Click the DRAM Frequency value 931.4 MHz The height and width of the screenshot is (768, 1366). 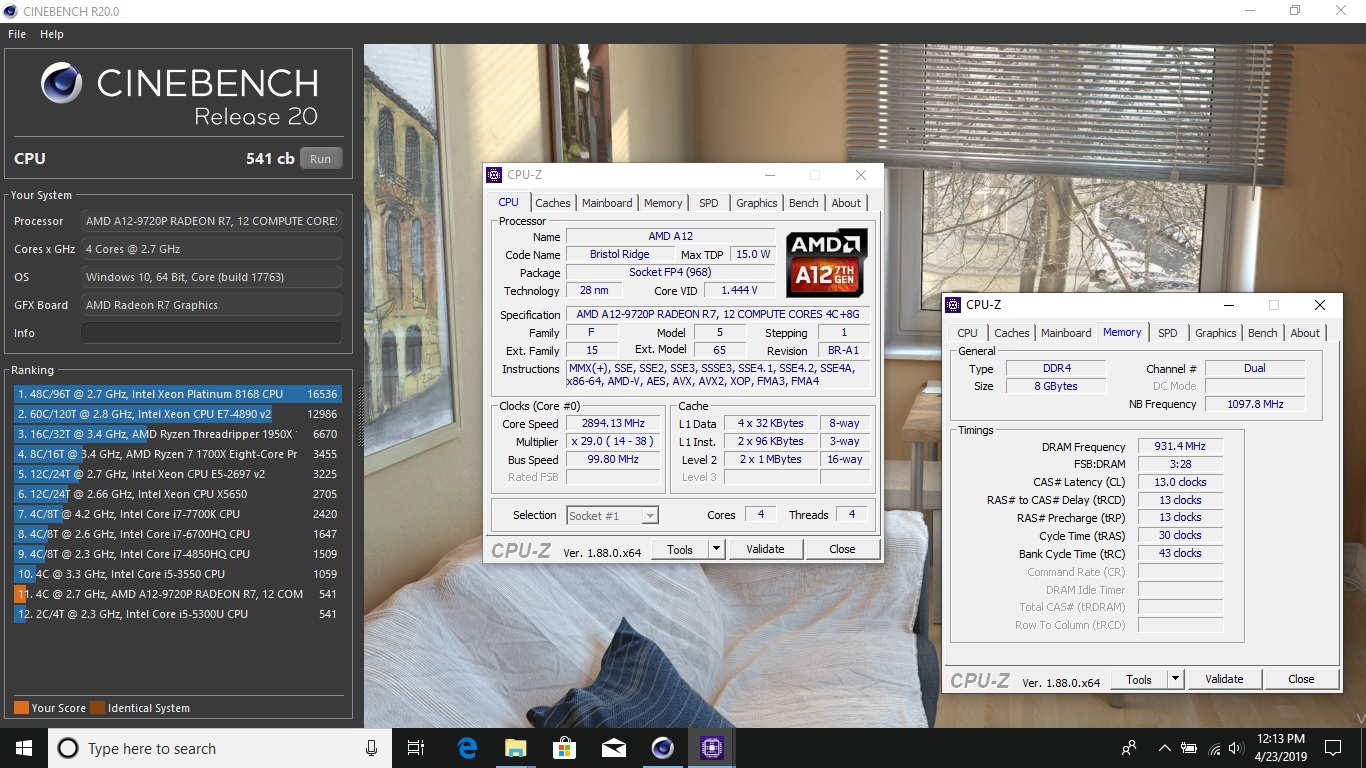pos(1180,447)
